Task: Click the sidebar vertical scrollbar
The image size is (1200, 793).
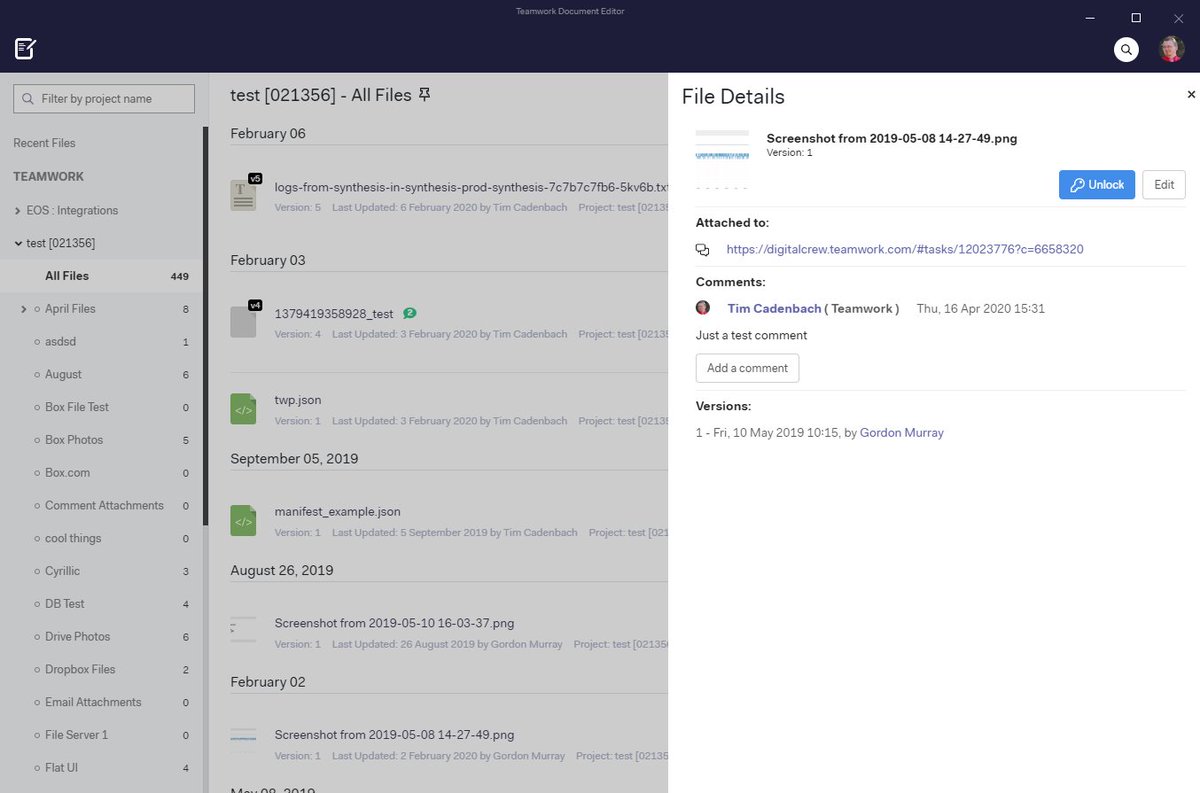Action: click(x=206, y=326)
